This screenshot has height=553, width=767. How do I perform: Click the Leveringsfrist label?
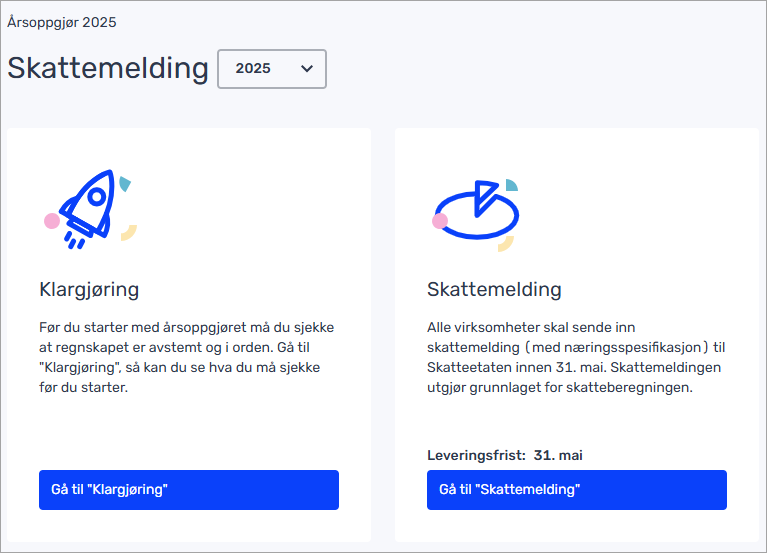pos(476,455)
